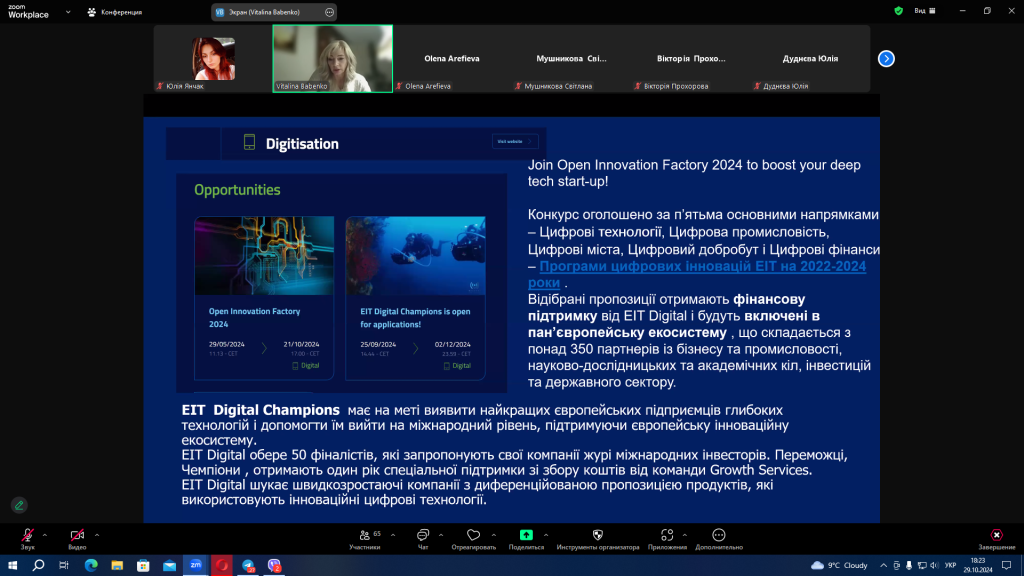Show next participants with the blue arrow
The height and width of the screenshot is (576, 1024).
[x=886, y=59]
